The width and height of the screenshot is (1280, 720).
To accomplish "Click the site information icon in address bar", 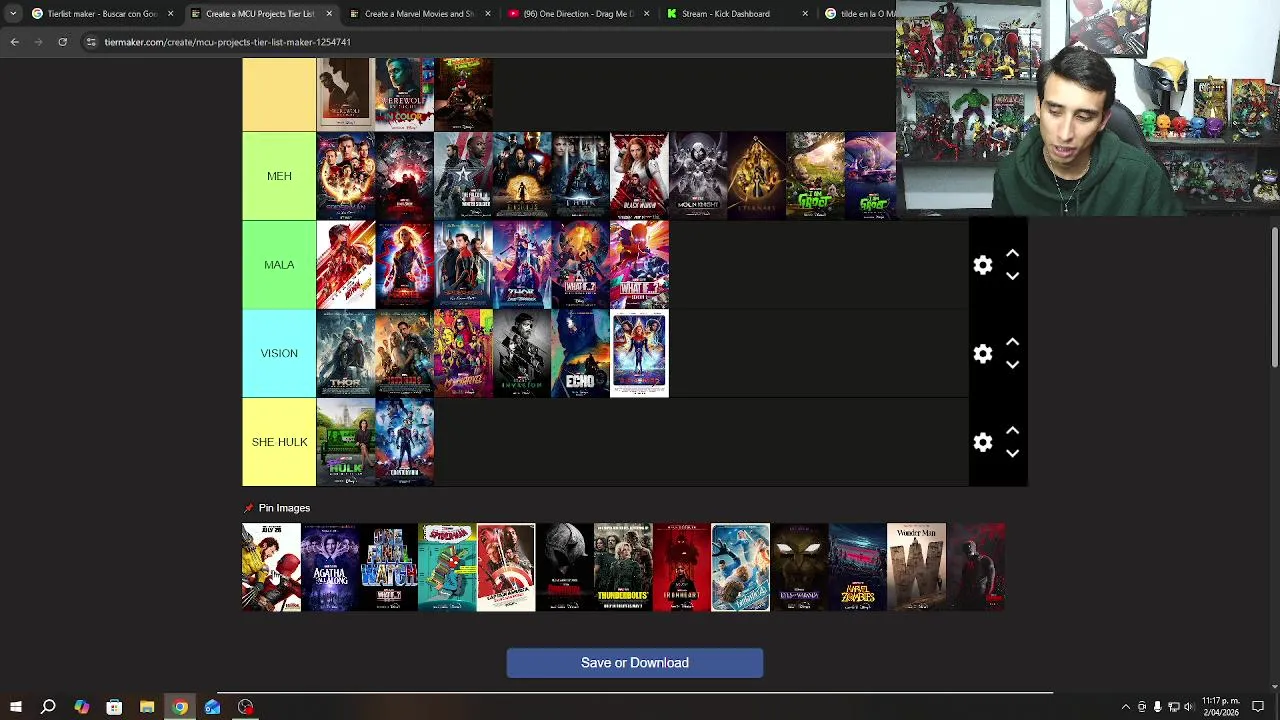I will [91, 42].
